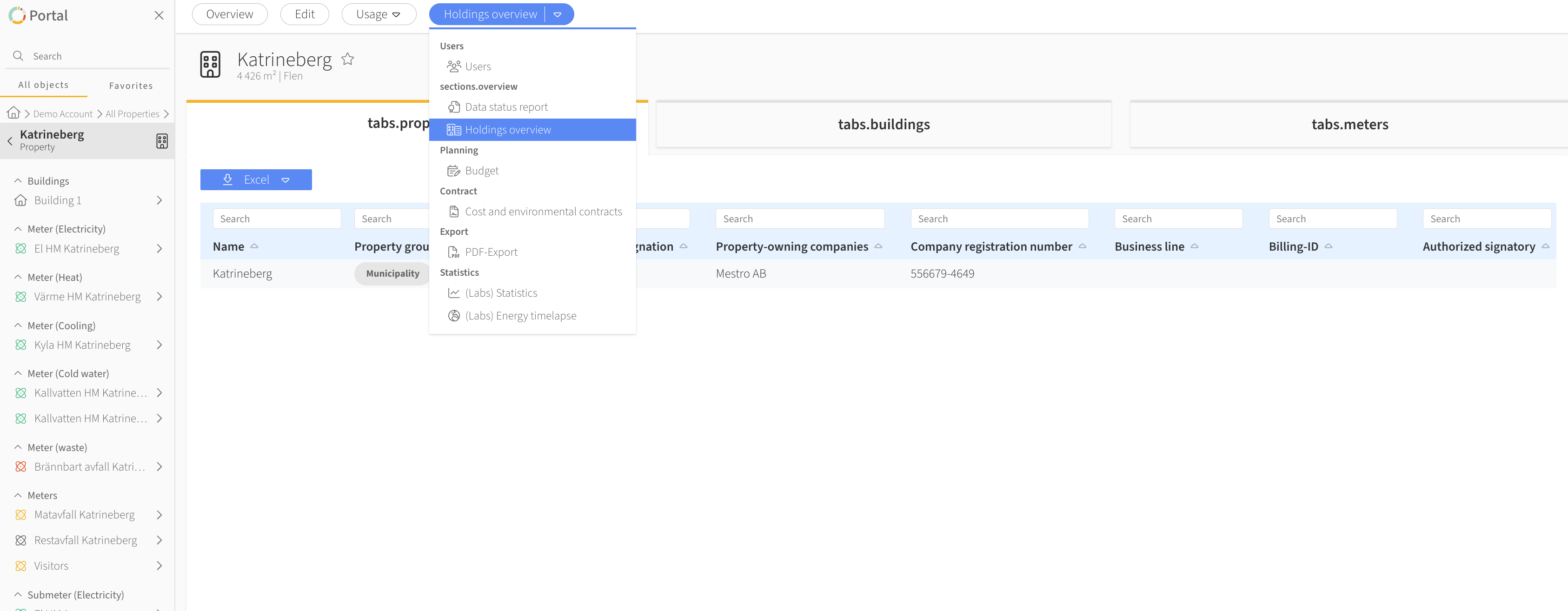Follow the All Properties breadcrumb link

tap(132, 114)
